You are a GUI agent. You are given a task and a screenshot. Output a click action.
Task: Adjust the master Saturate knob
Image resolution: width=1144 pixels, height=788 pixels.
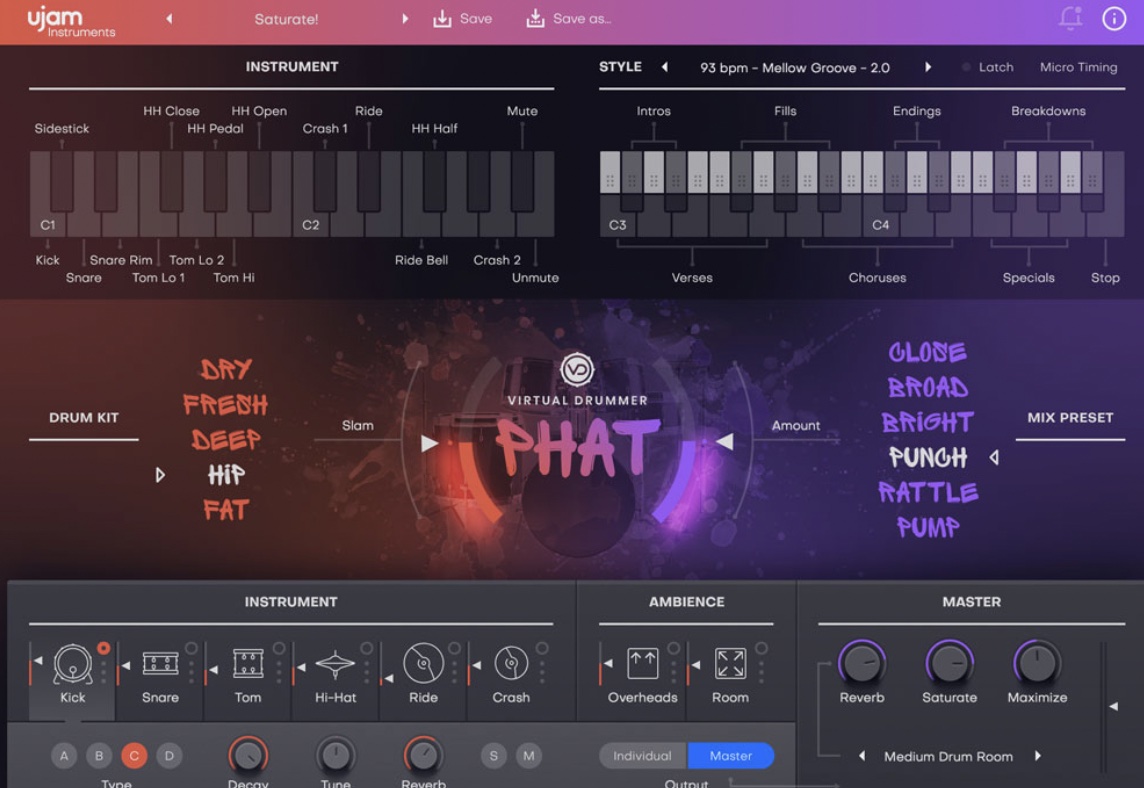[949, 663]
